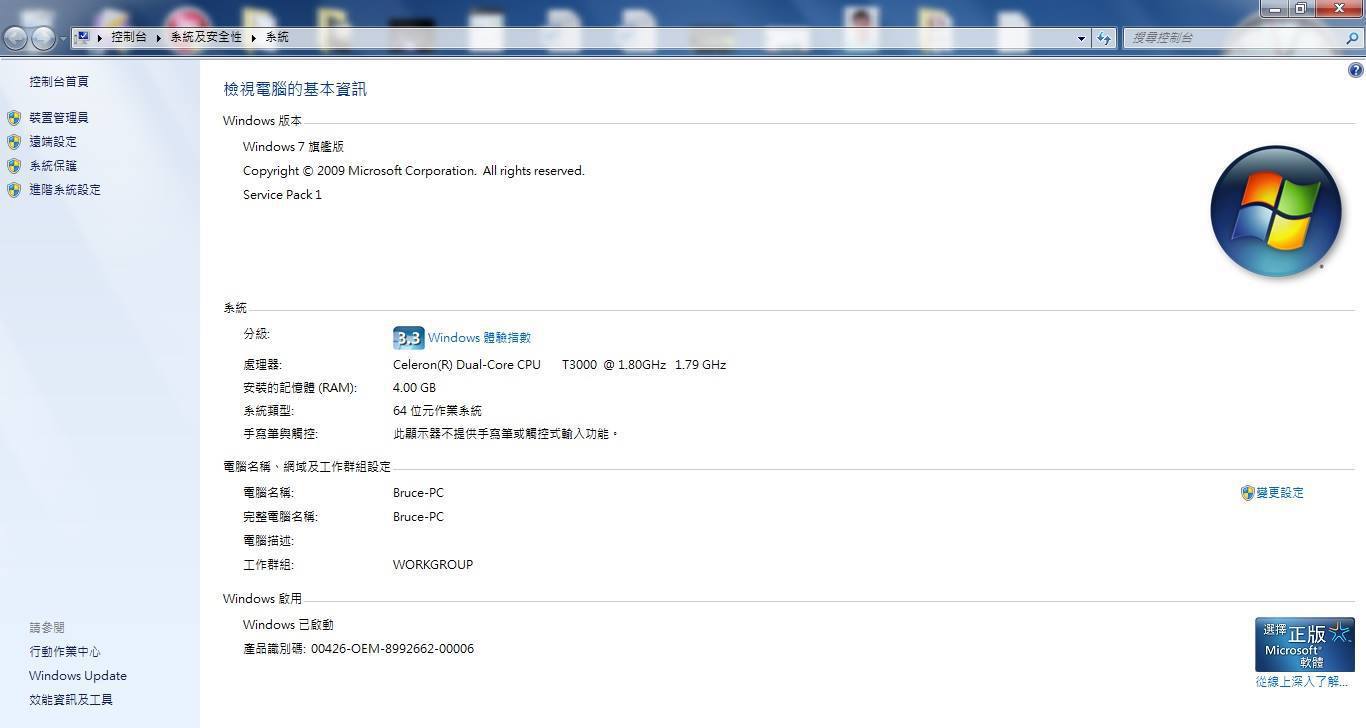Open 行動作業中心 under 請參閱
Image resolution: width=1366 pixels, height=728 pixels.
click(65, 651)
